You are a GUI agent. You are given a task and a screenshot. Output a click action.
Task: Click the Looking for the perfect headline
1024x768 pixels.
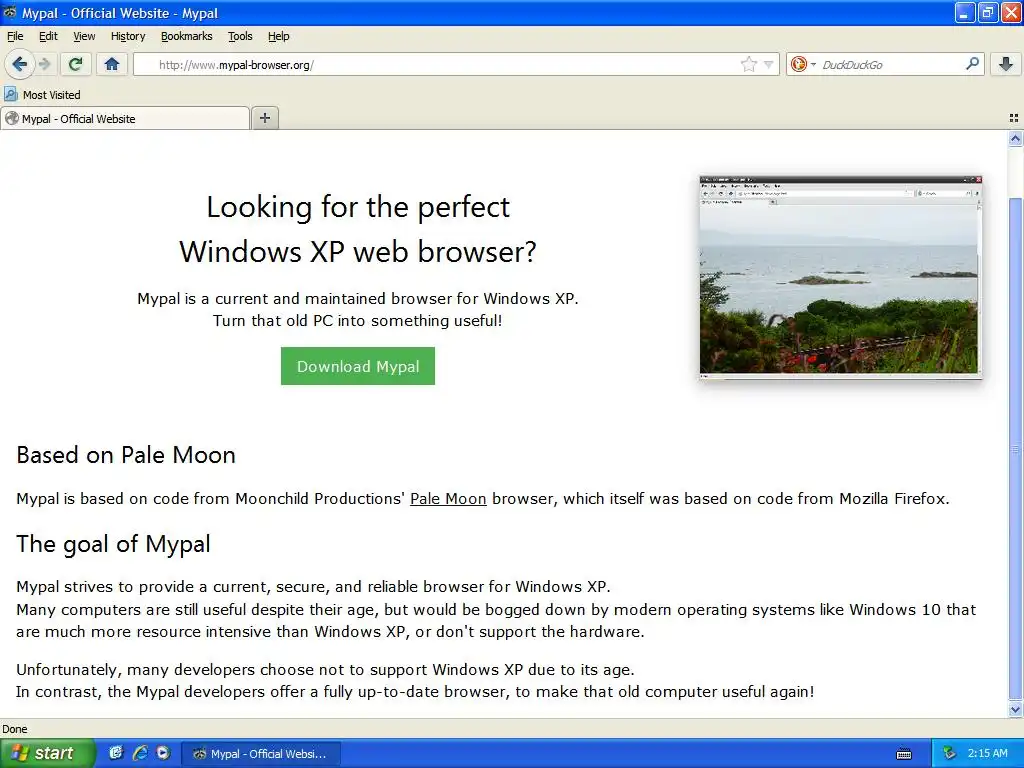[x=358, y=206]
